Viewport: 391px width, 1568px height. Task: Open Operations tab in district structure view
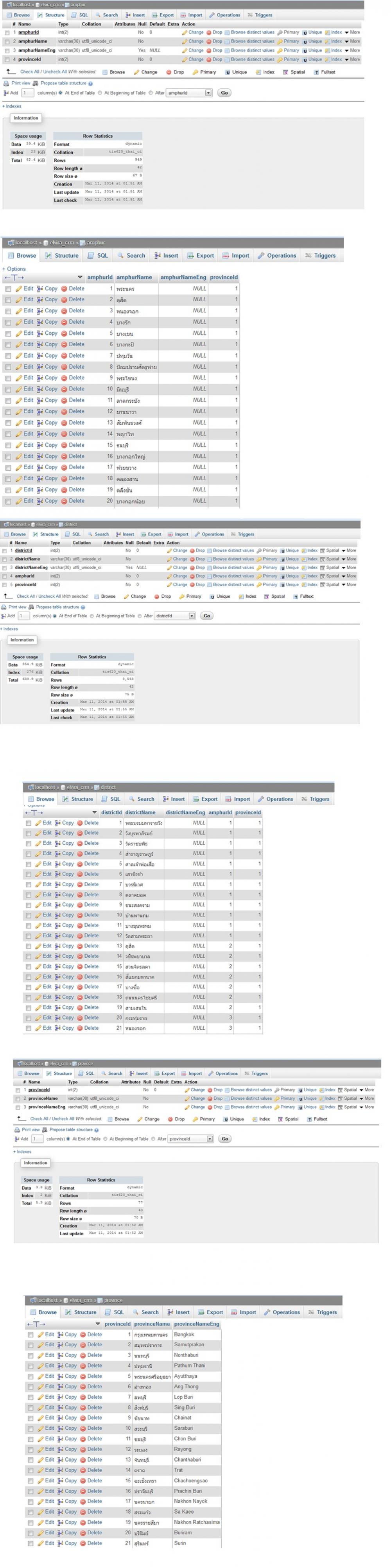point(209,534)
